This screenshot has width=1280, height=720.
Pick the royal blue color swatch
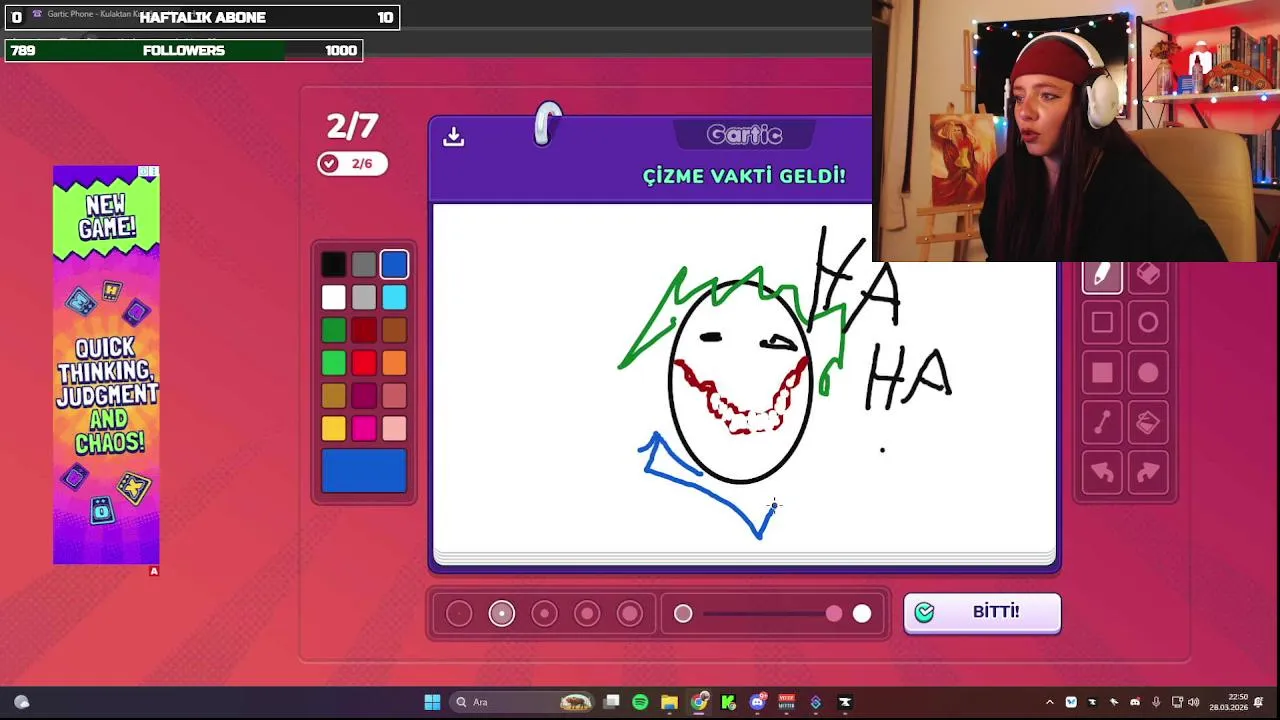point(394,264)
